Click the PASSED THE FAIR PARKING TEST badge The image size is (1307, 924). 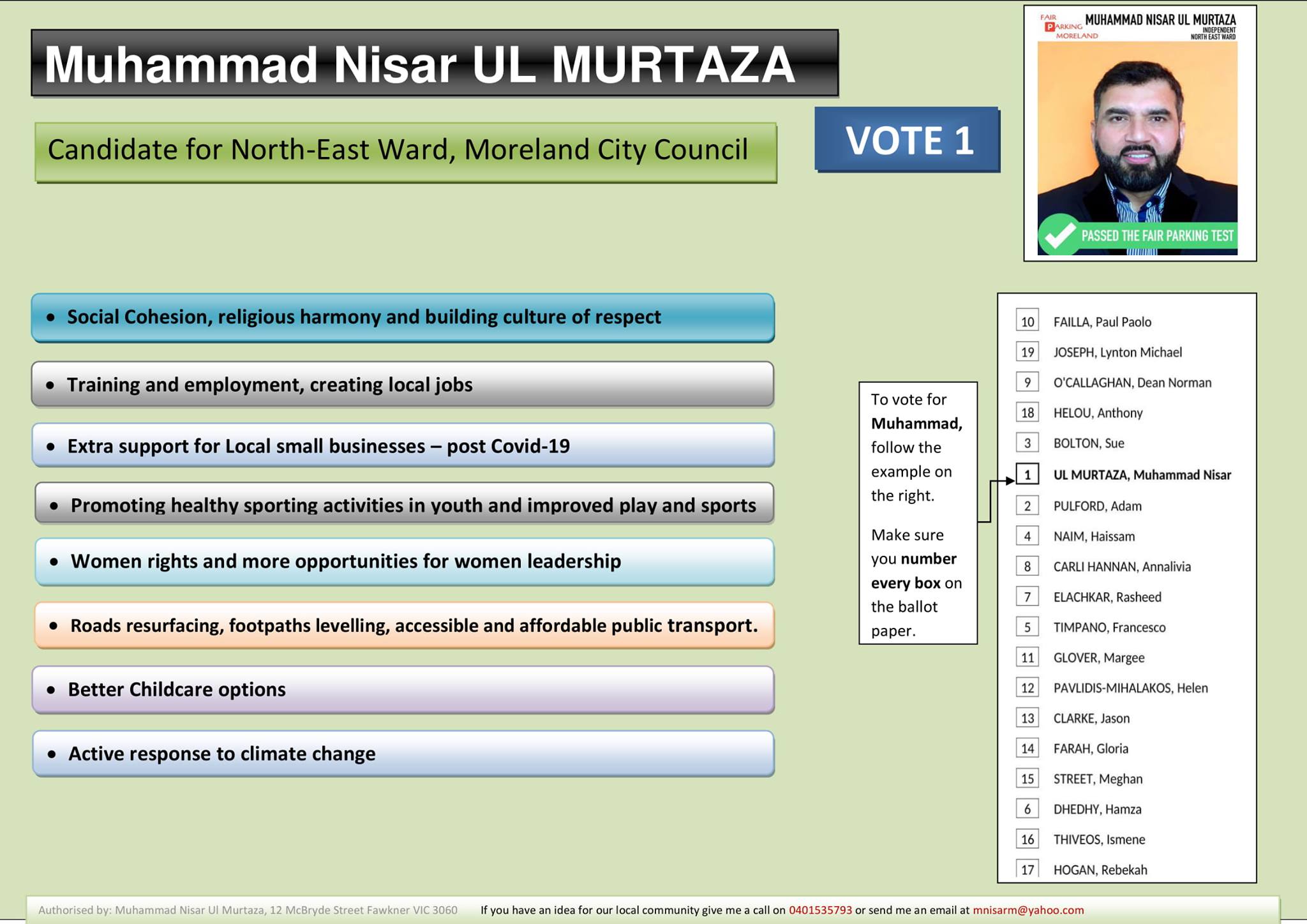tap(1156, 236)
